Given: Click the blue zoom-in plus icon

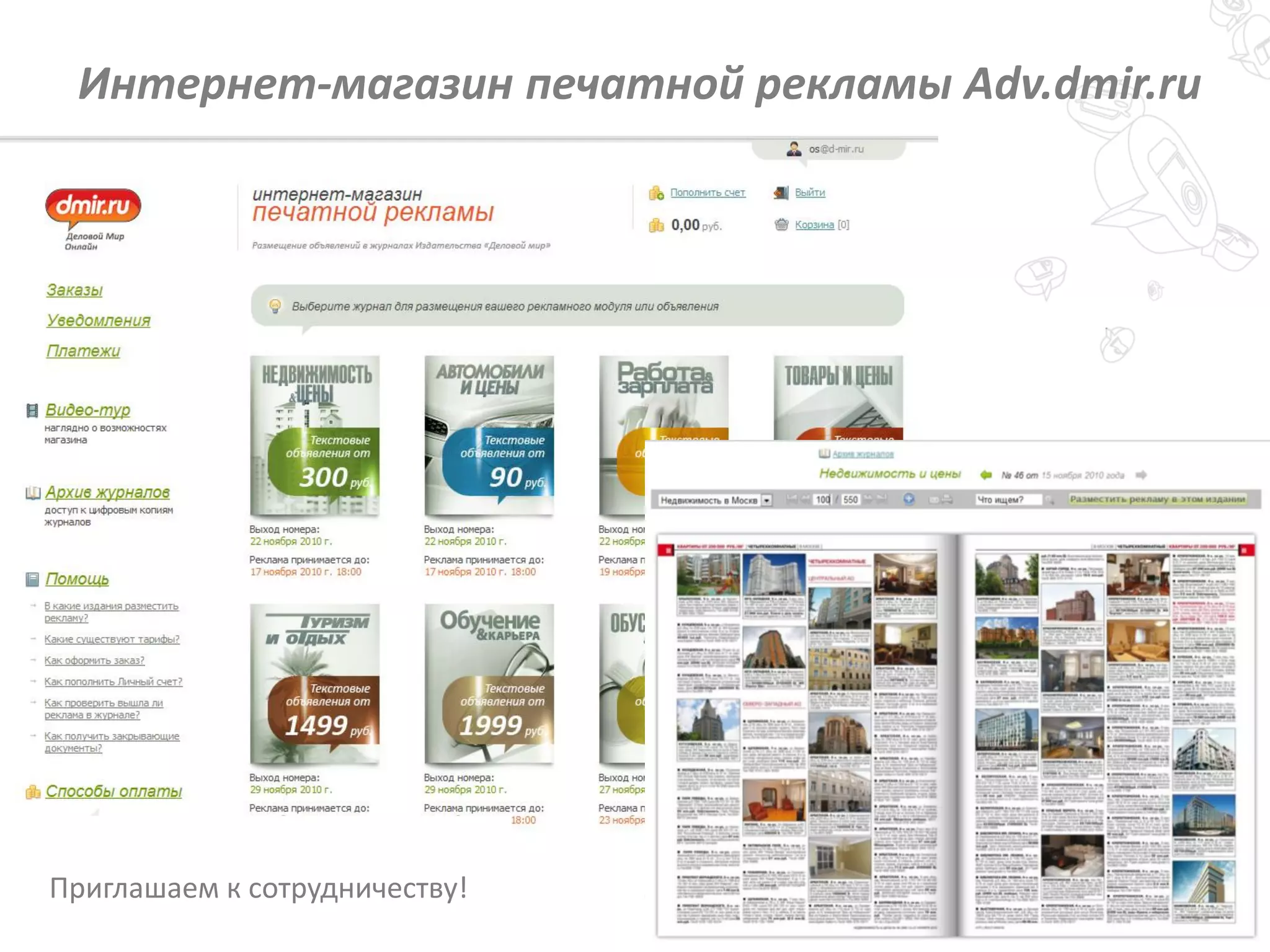Looking at the screenshot, I should 909,499.
